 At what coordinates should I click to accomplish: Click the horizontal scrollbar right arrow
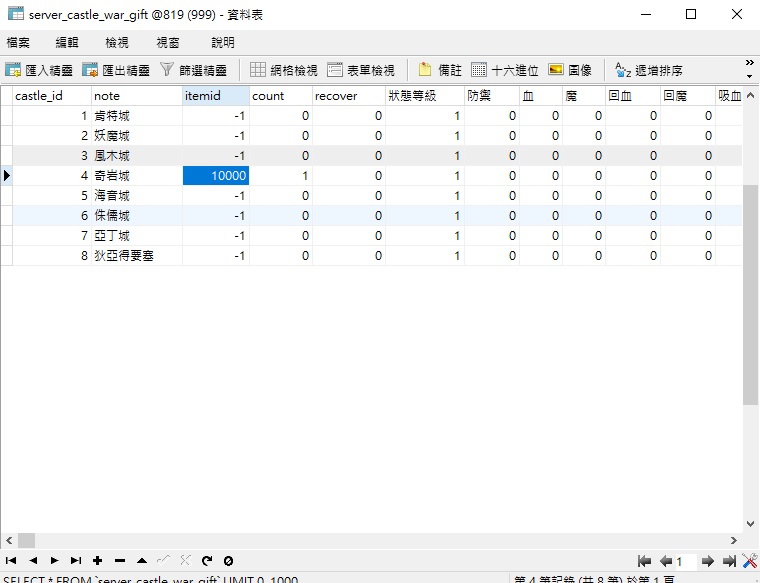click(733, 540)
